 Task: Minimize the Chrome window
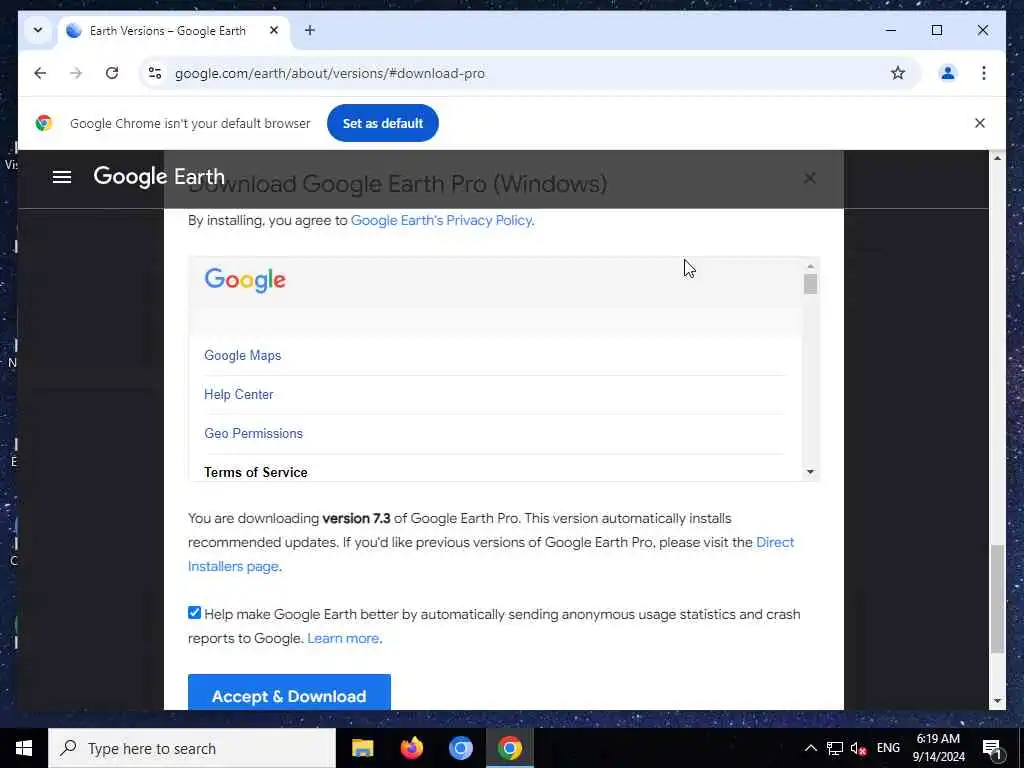coord(891,30)
